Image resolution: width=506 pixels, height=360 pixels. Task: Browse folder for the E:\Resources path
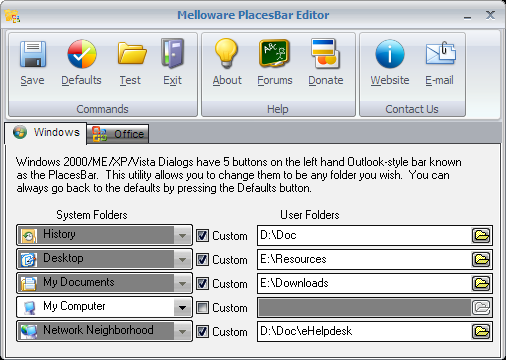[481, 259]
